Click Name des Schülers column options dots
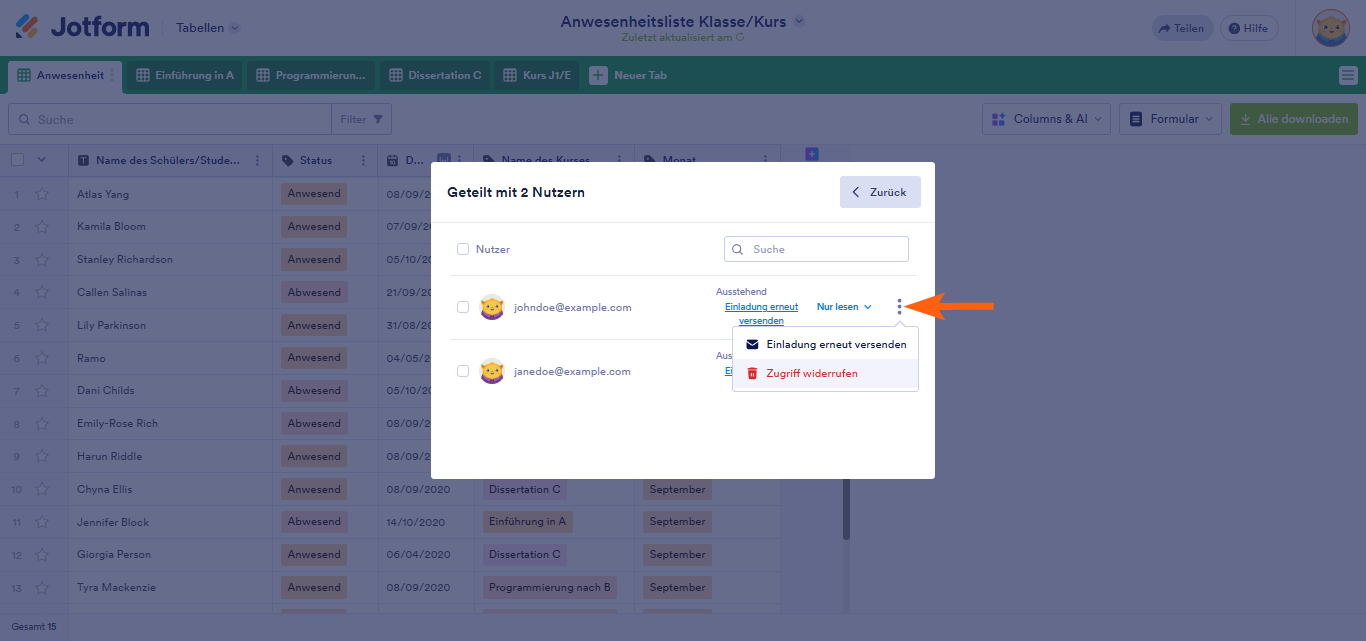The width and height of the screenshot is (1366, 641). click(258, 160)
